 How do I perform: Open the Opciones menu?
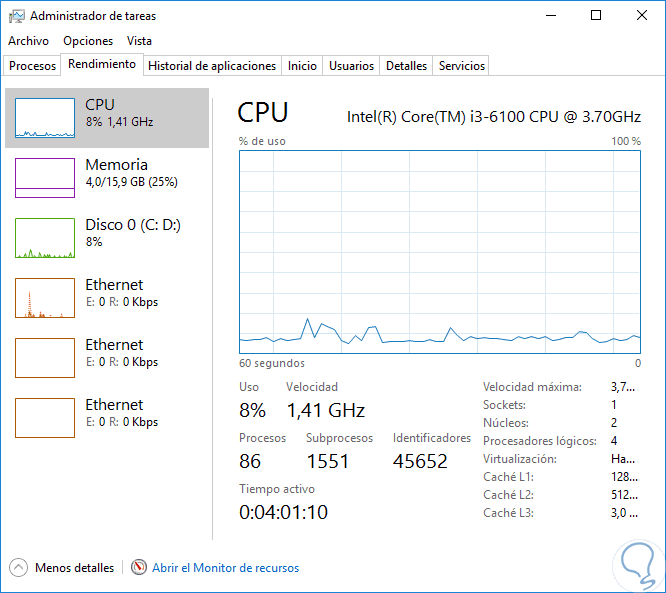point(88,41)
